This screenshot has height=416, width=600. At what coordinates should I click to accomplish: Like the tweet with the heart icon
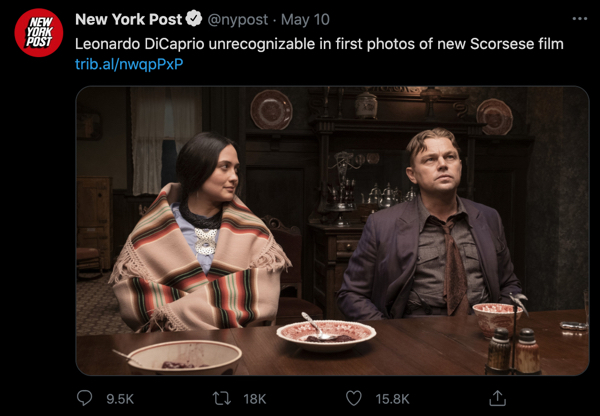353,398
